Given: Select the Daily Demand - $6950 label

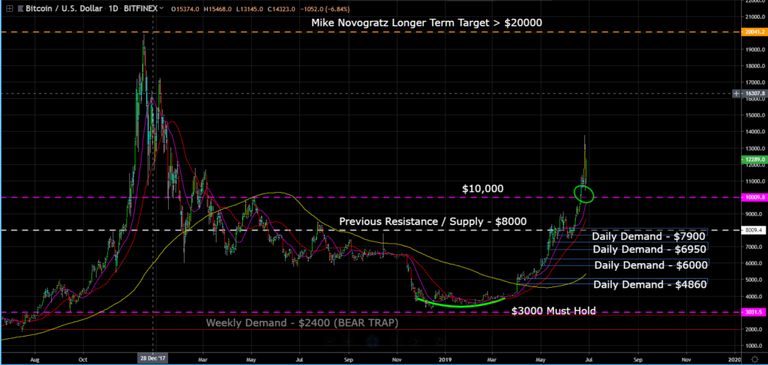Looking at the screenshot, I should coord(649,249).
